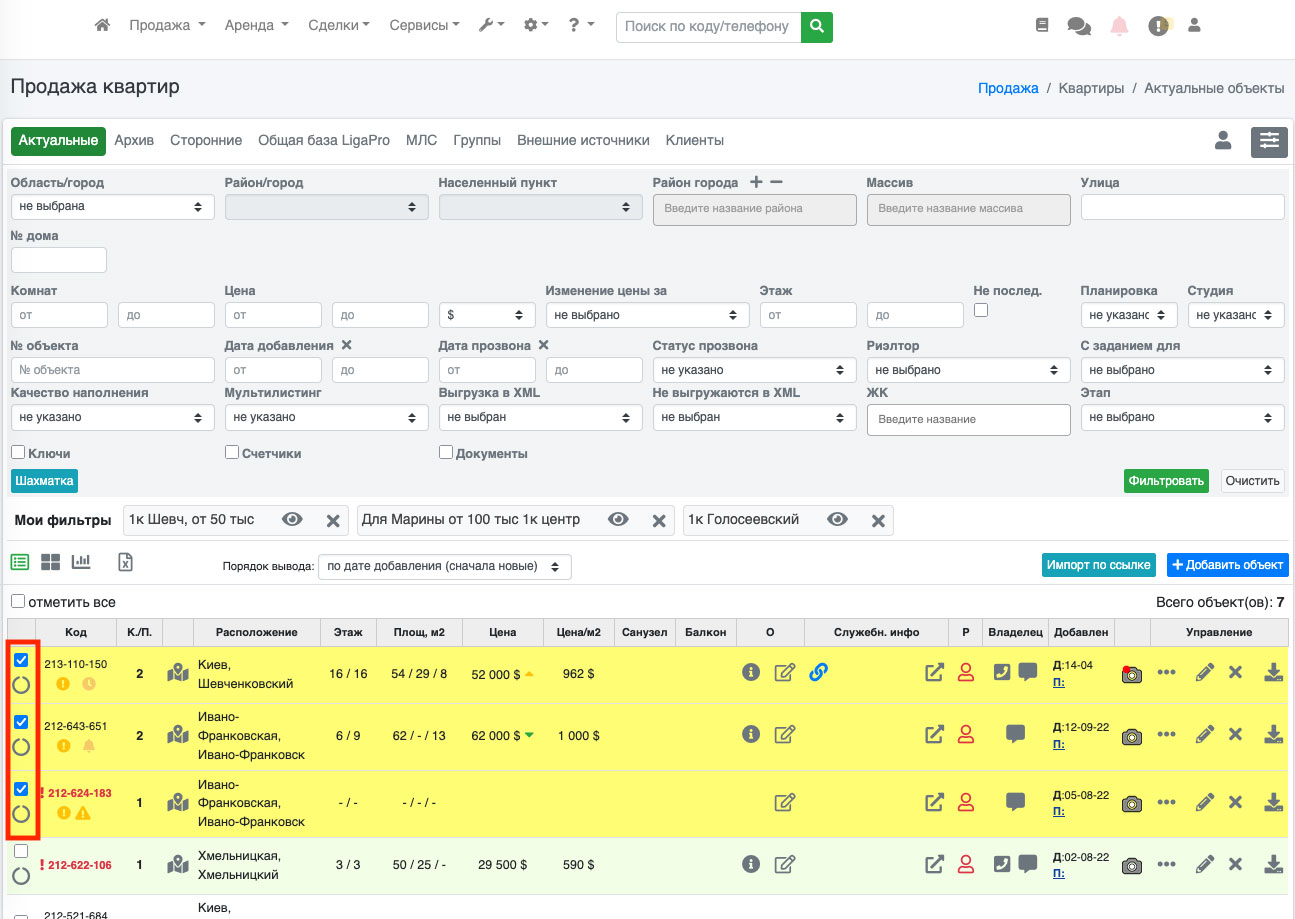Expand the 'Риэлтор' dropdown
The image size is (1295, 919).
pos(968,370)
